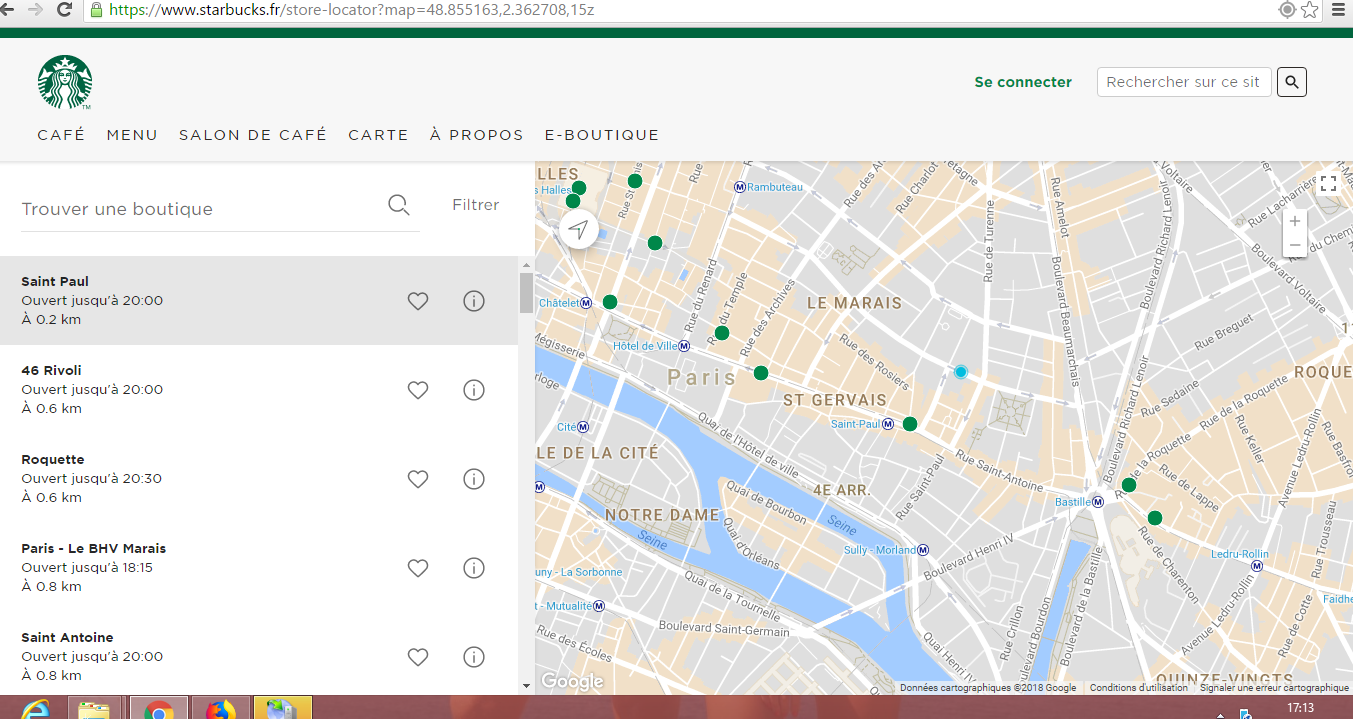Select the 46 Rivoli store entry
This screenshot has width=1353, height=719.
[x=259, y=390]
